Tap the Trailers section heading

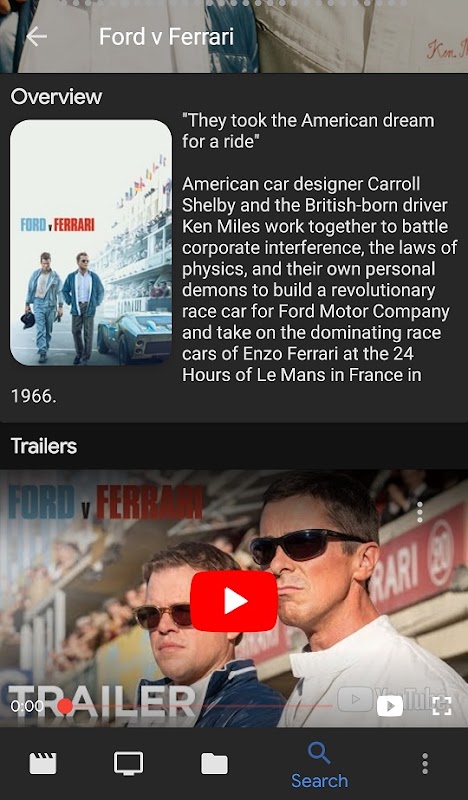coord(44,446)
